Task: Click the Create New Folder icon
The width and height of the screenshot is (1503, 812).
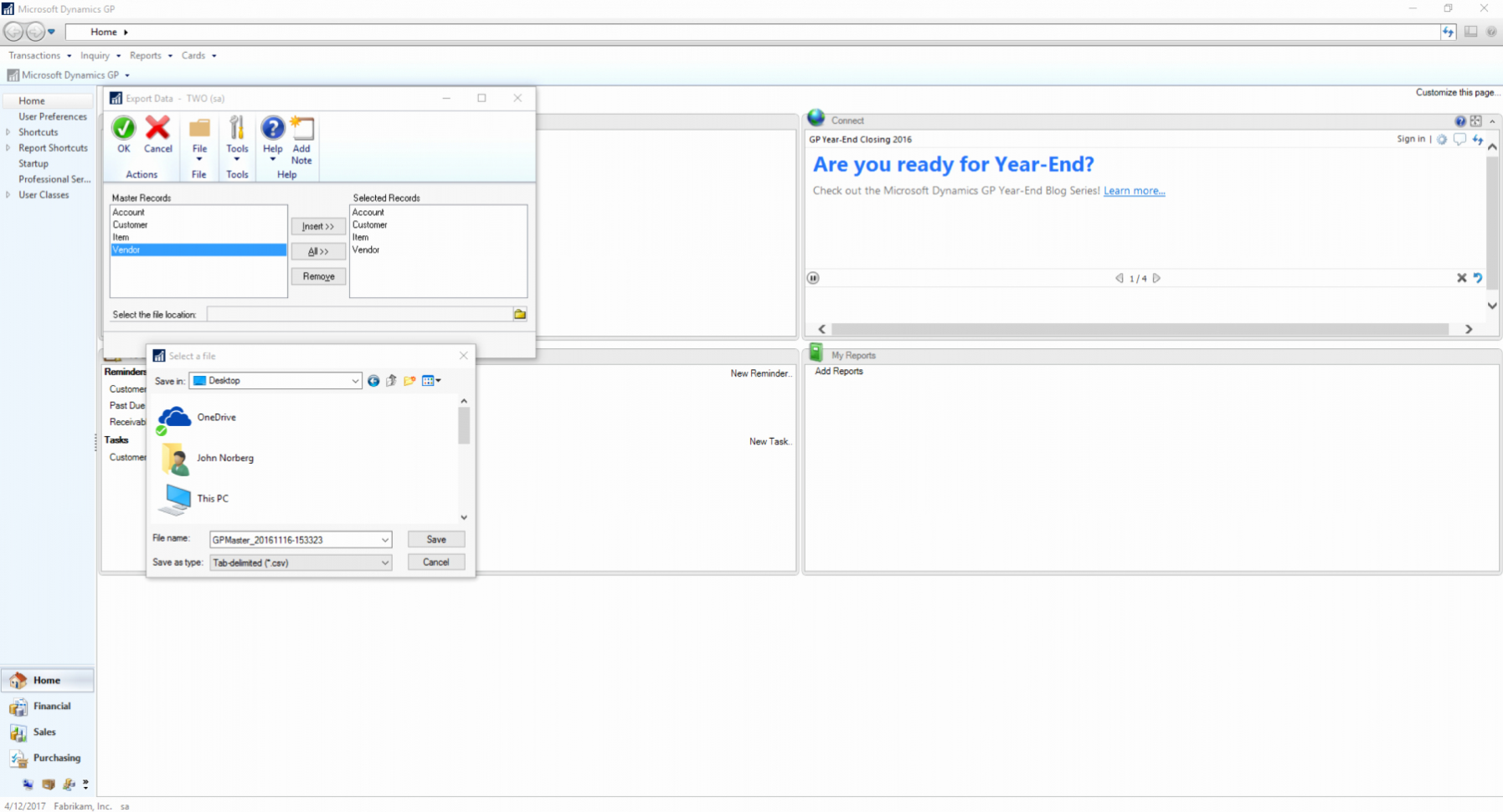Action: click(x=409, y=380)
